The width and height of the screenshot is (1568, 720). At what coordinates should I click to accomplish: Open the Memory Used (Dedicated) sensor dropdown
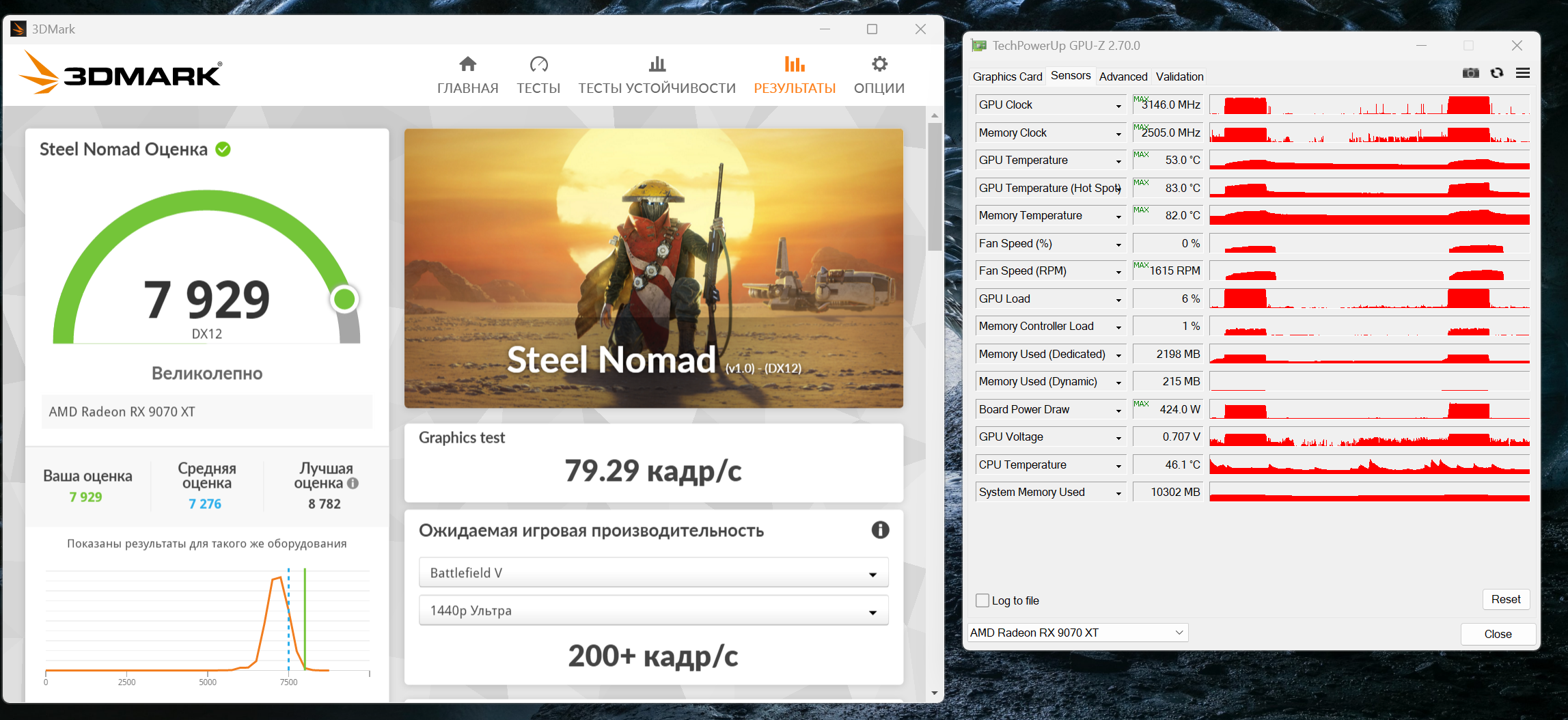[x=1118, y=355]
